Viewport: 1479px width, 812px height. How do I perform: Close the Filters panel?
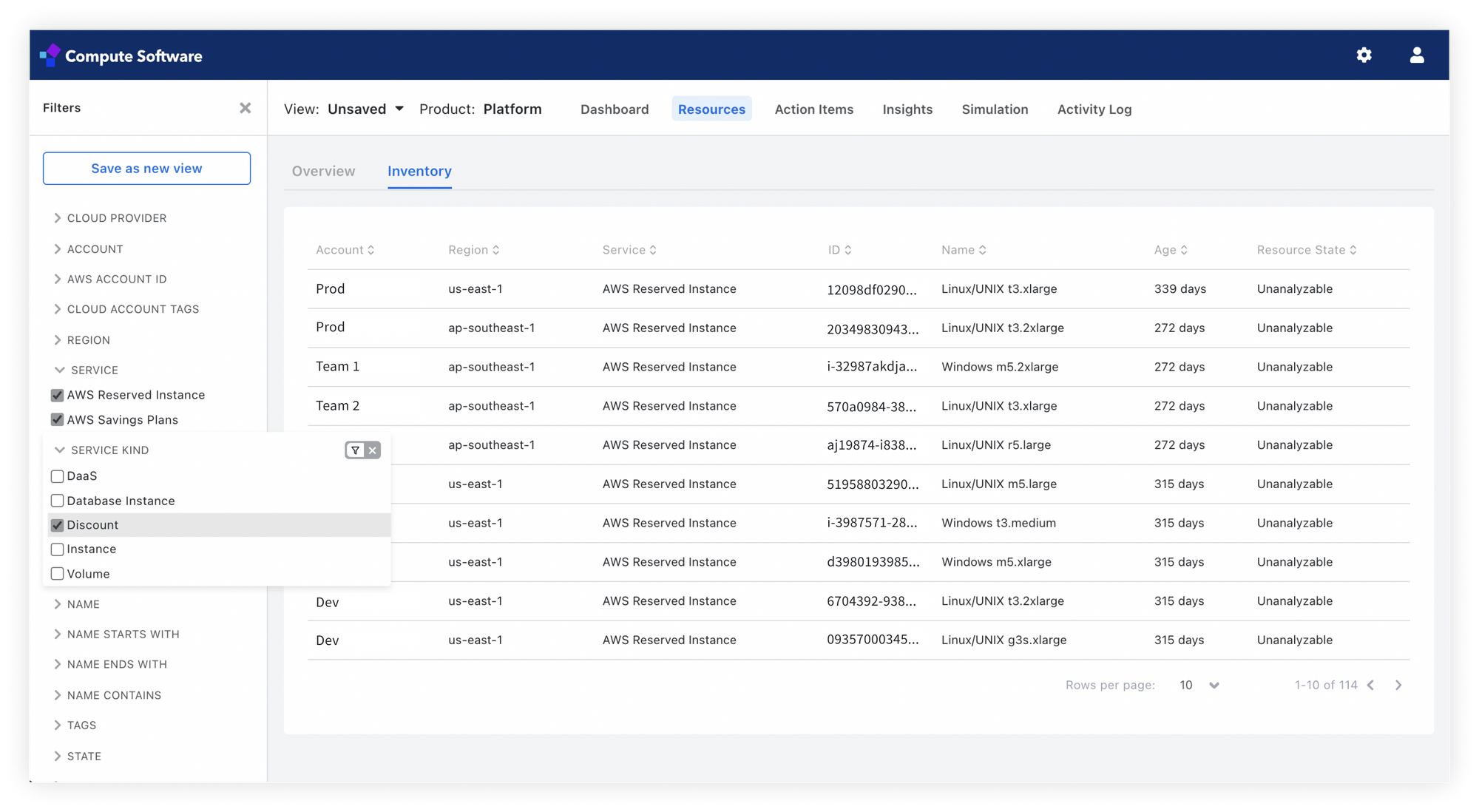tap(245, 108)
